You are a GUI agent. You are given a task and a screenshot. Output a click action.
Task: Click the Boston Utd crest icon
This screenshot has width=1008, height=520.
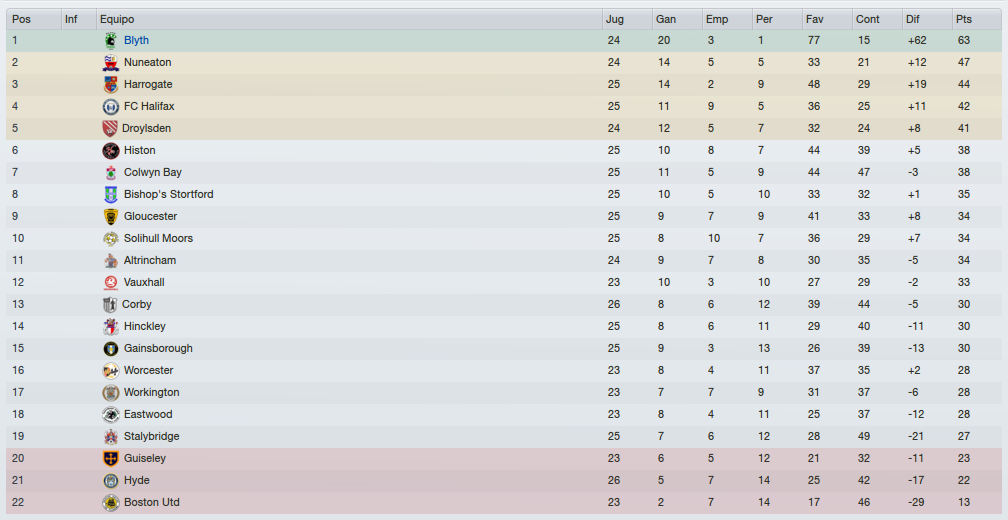point(111,502)
